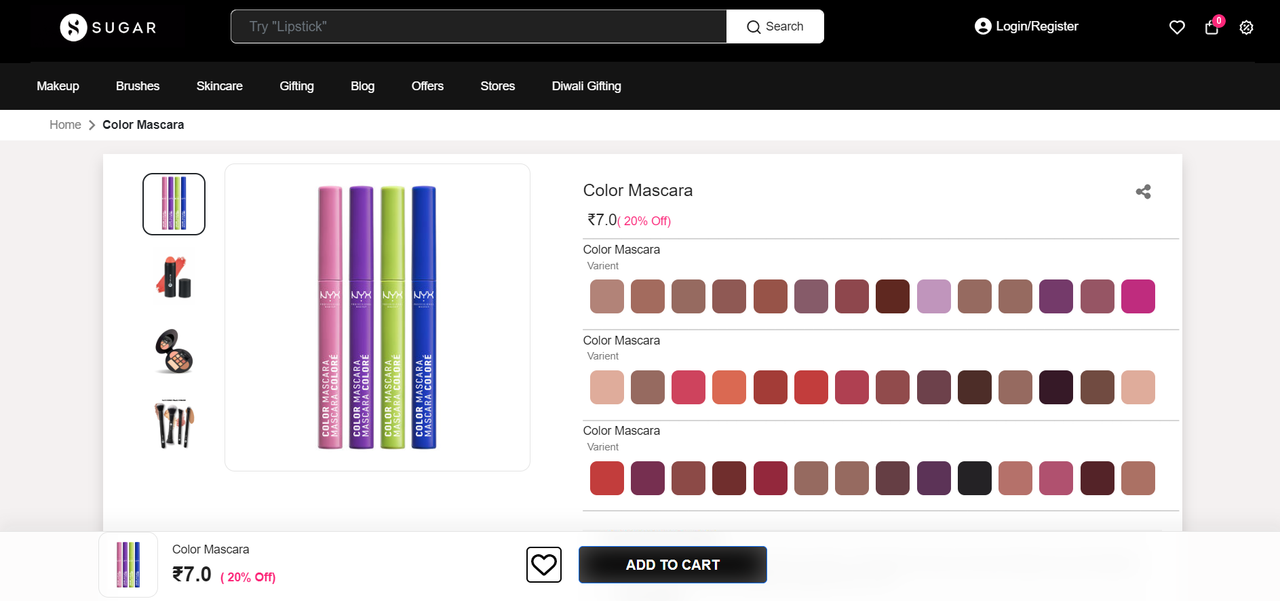Viewport: 1280px width, 601px height.
Task: Click the Search button
Action: point(775,27)
